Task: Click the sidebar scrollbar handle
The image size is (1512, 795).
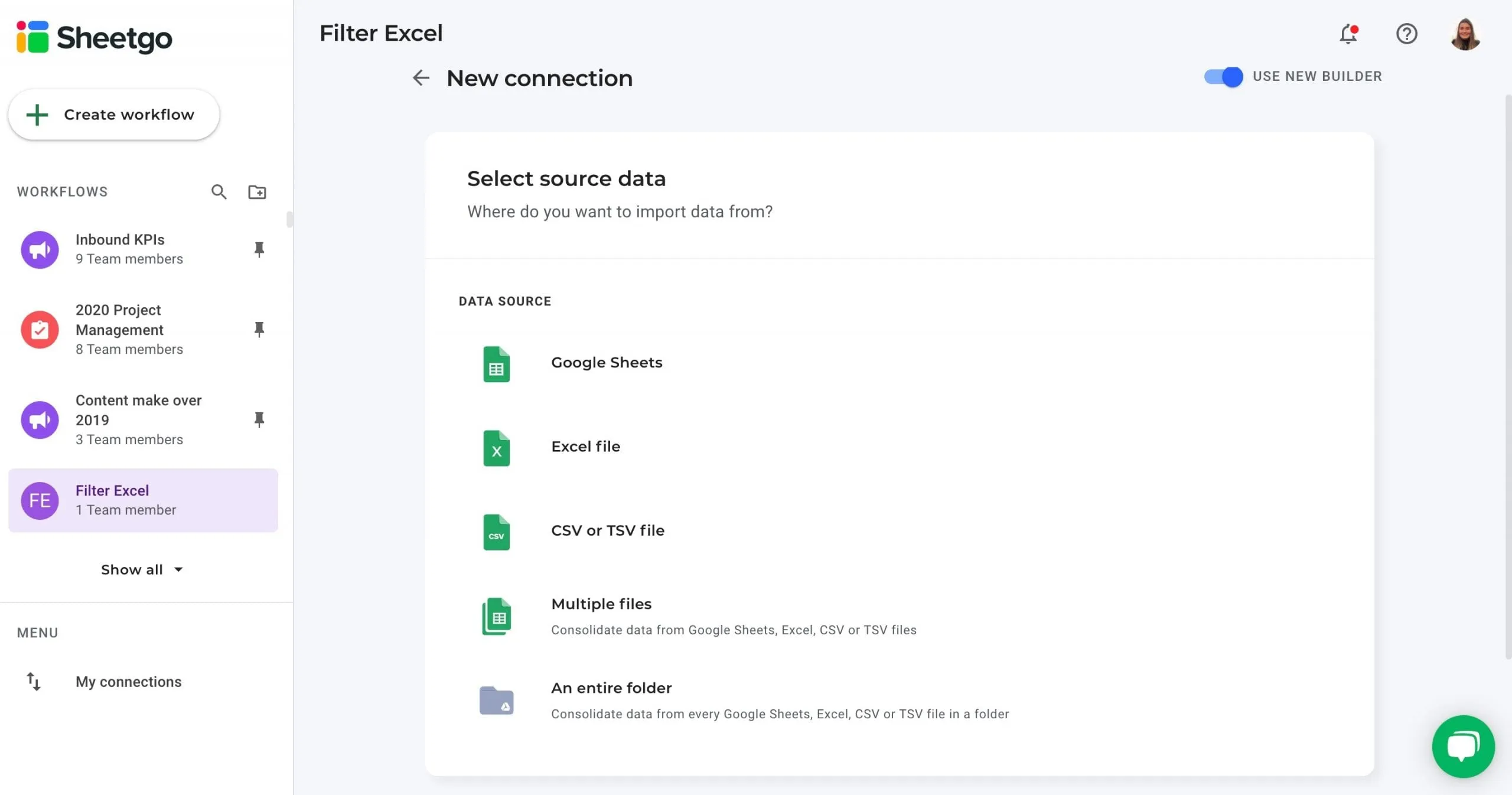Action: 289,219
